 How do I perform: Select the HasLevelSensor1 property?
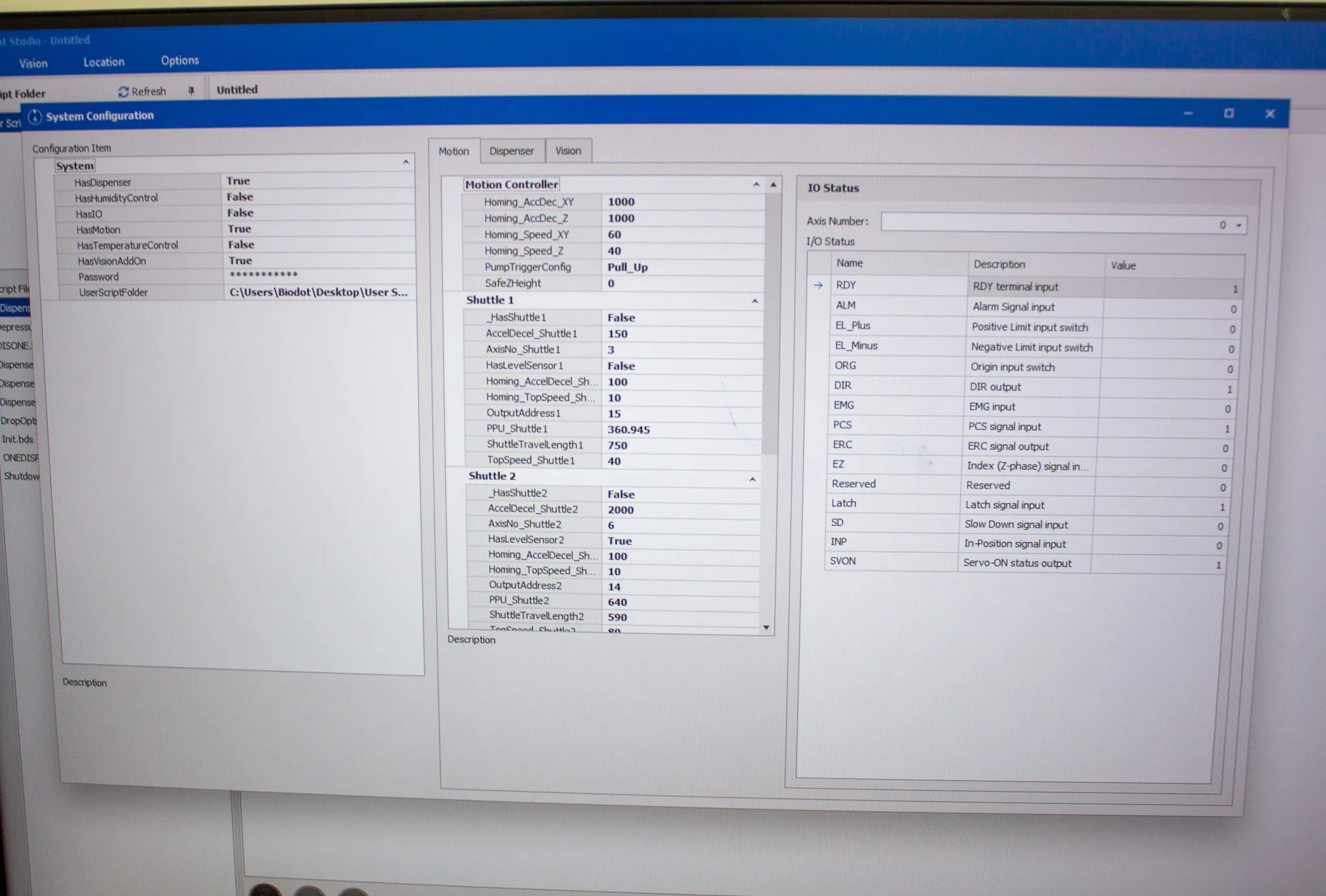click(x=612, y=365)
